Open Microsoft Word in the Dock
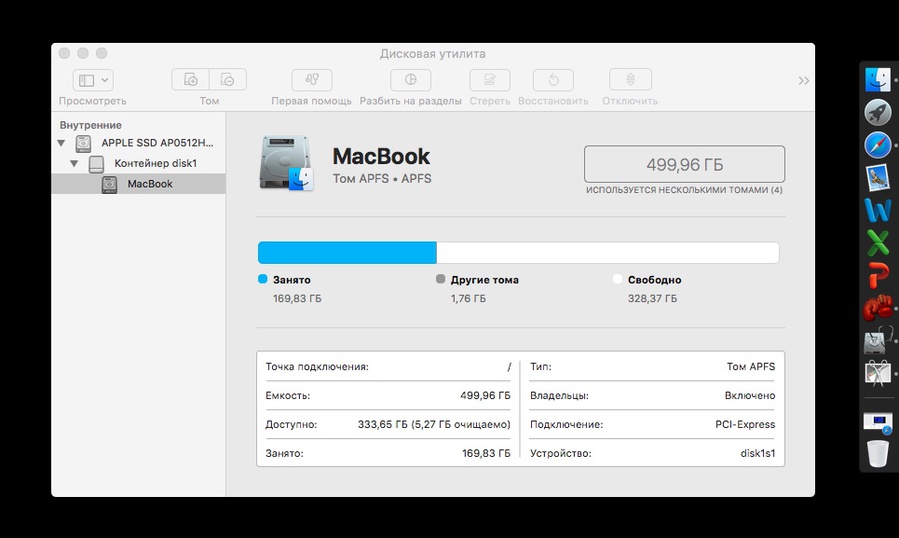This screenshot has width=899, height=538. (x=878, y=210)
